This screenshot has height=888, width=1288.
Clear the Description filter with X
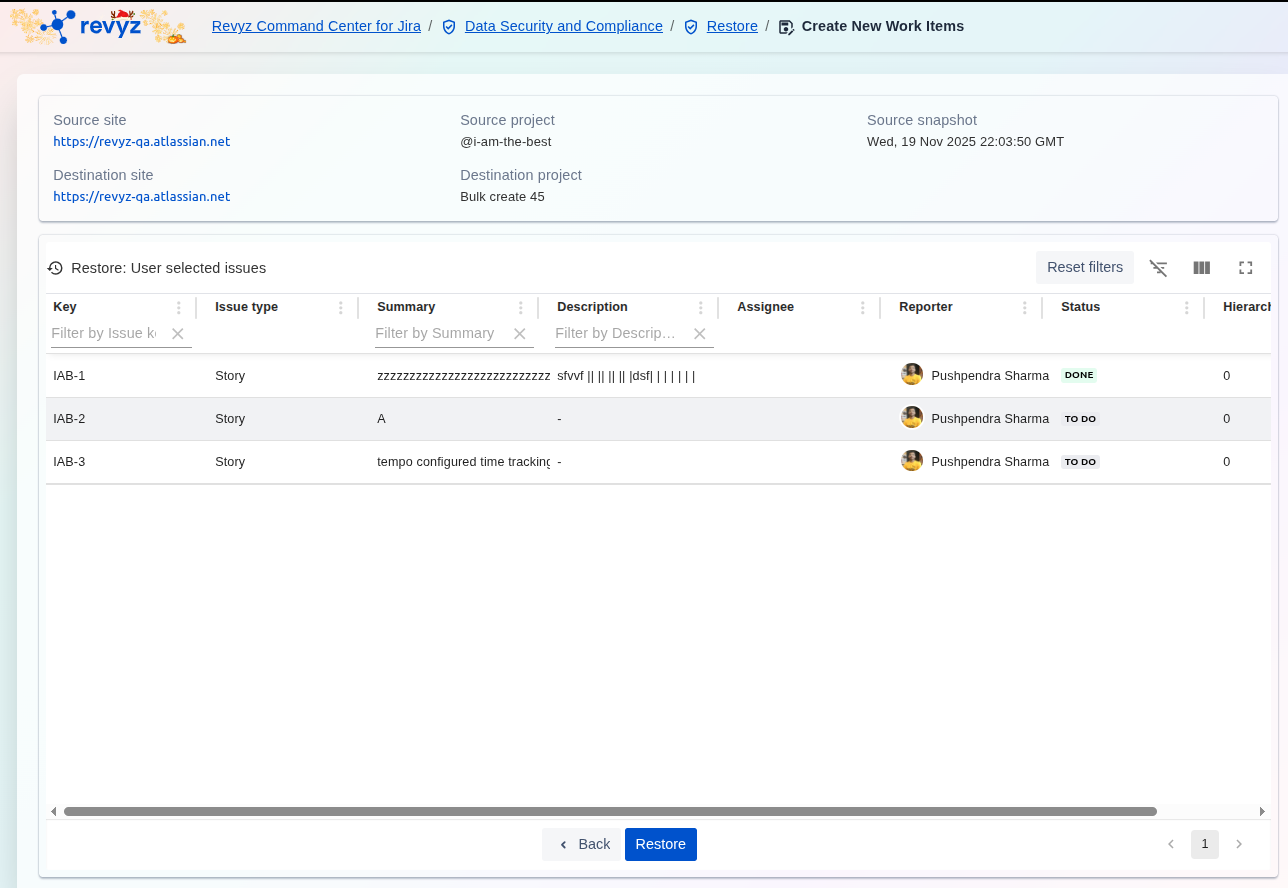(700, 334)
